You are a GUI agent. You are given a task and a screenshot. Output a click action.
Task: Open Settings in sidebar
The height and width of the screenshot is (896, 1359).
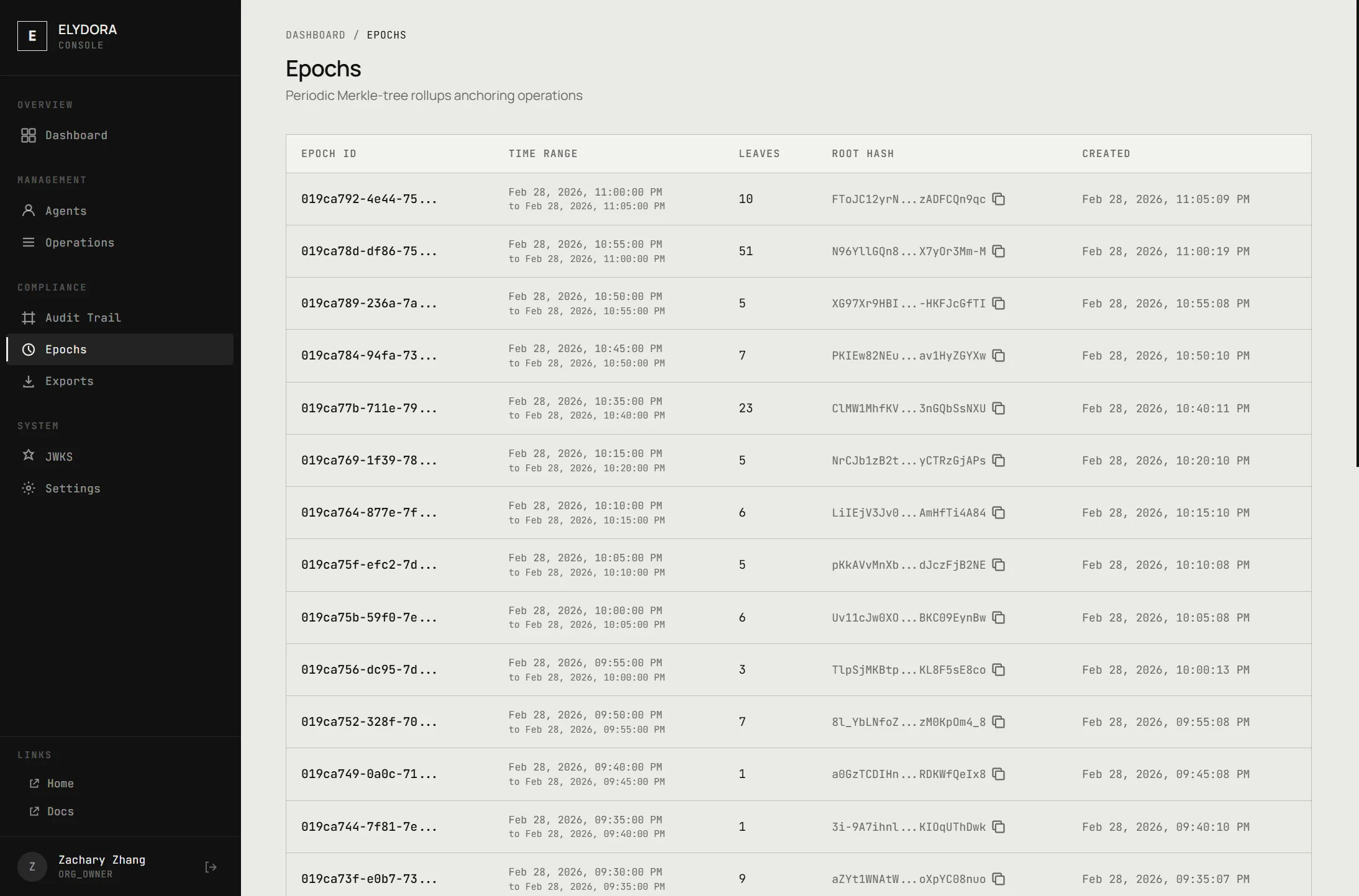(x=72, y=489)
